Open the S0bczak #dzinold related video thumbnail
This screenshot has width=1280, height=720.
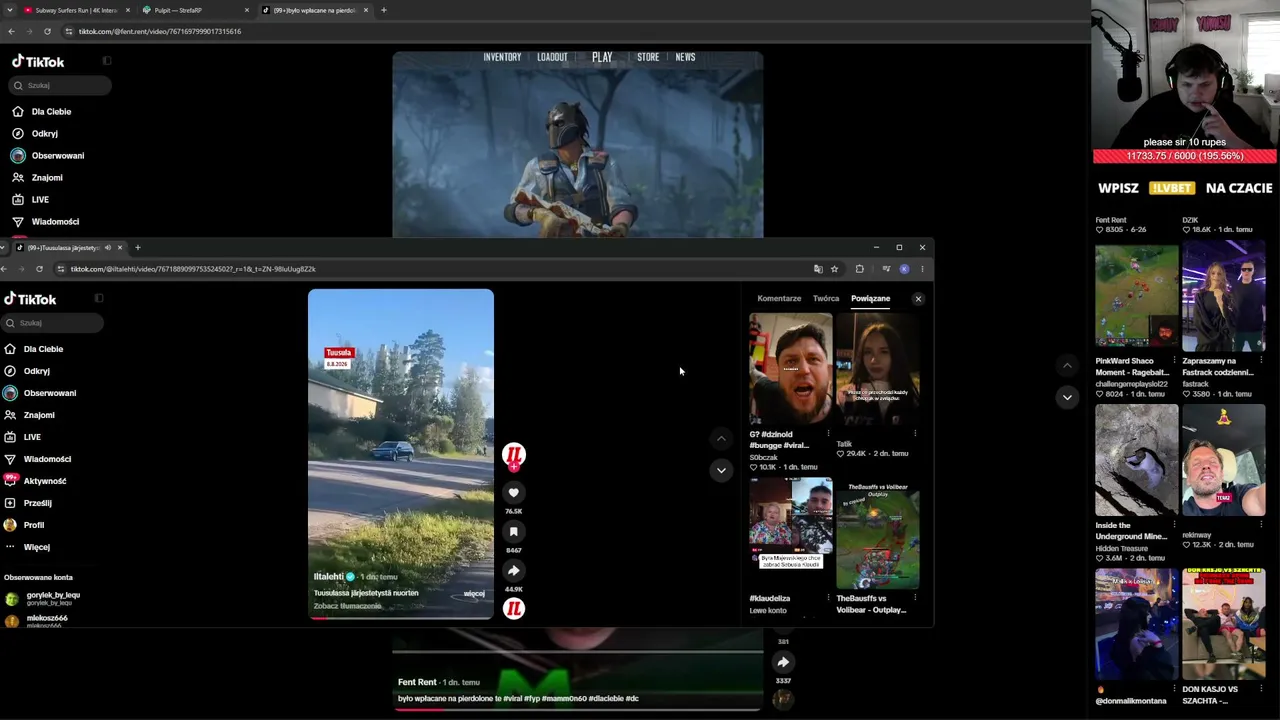(x=791, y=369)
